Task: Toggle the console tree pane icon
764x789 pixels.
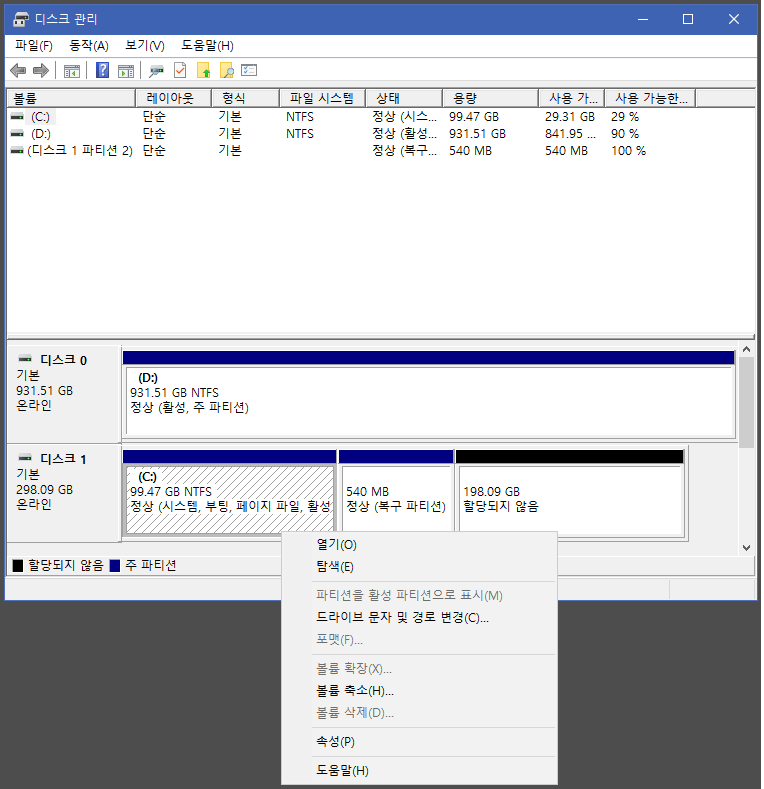Action: click(x=72, y=70)
